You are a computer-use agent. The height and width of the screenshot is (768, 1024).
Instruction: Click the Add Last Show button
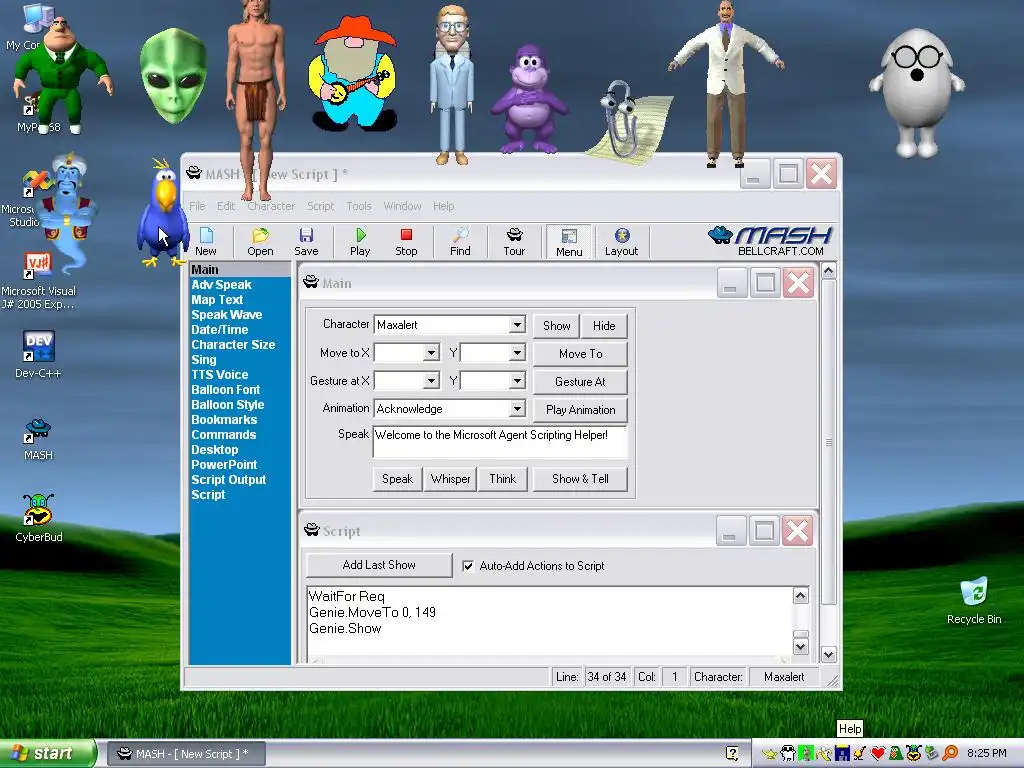(x=379, y=565)
